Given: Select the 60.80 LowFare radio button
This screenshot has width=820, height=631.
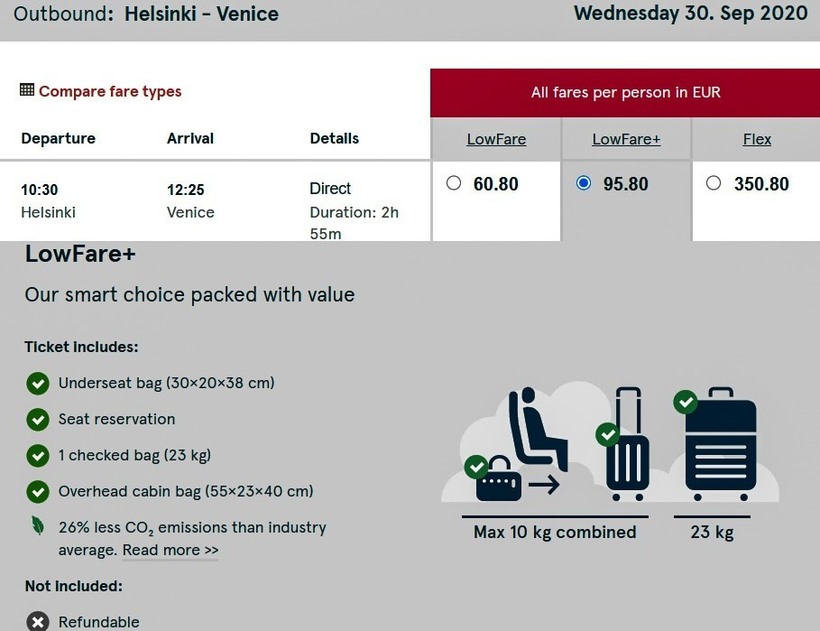Looking at the screenshot, I should pyautogui.click(x=454, y=183).
